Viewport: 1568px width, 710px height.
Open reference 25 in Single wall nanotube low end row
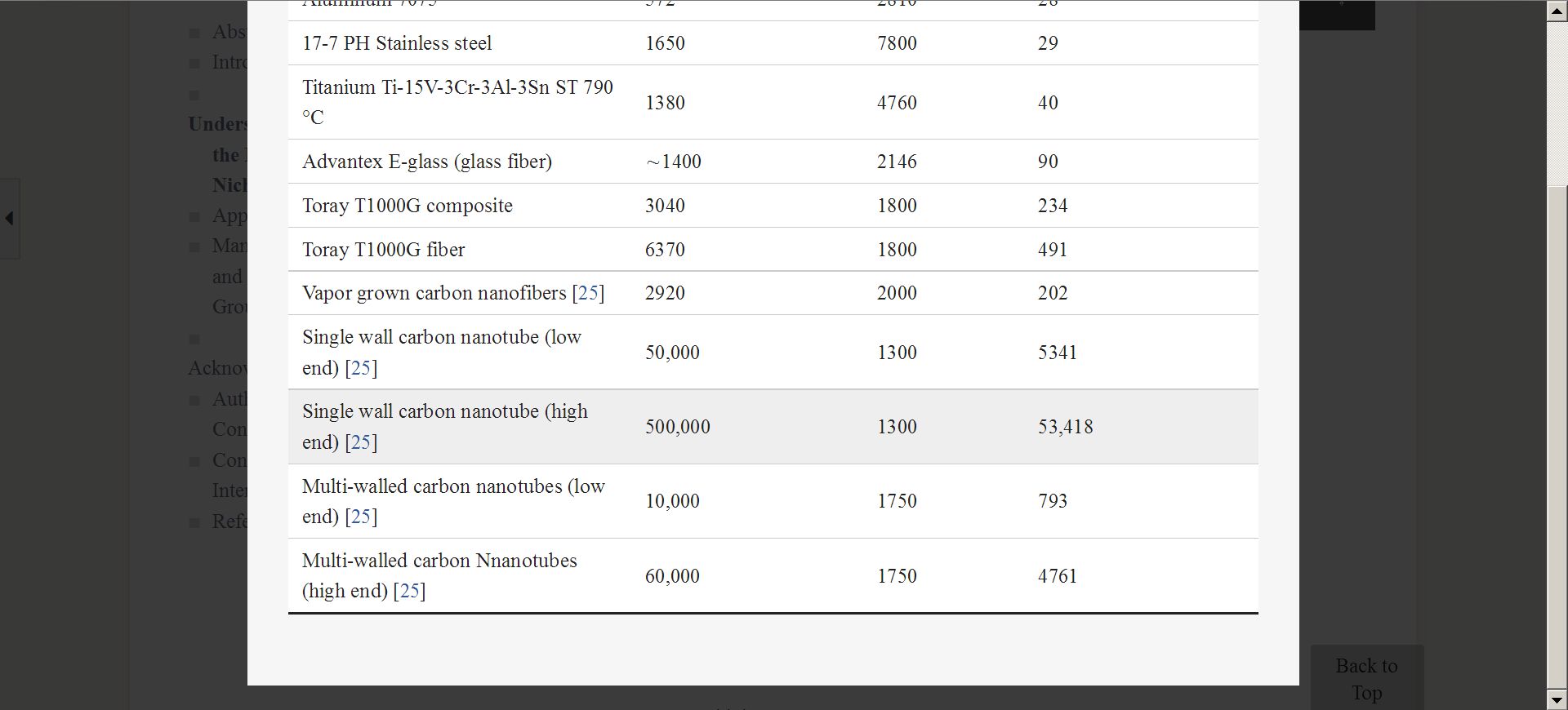tap(361, 368)
